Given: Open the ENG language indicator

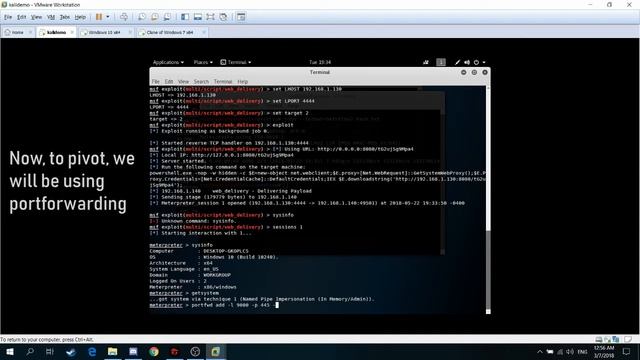Looking at the screenshot, I should [x=582, y=351].
